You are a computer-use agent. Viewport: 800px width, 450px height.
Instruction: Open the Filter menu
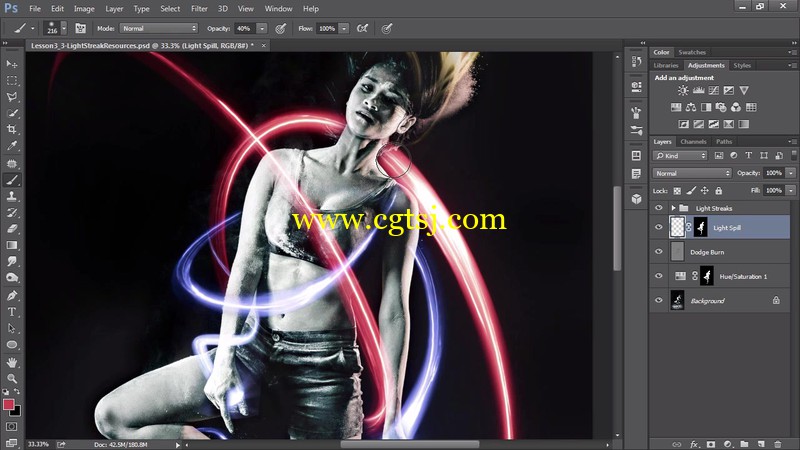pyautogui.click(x=199, y=9)
